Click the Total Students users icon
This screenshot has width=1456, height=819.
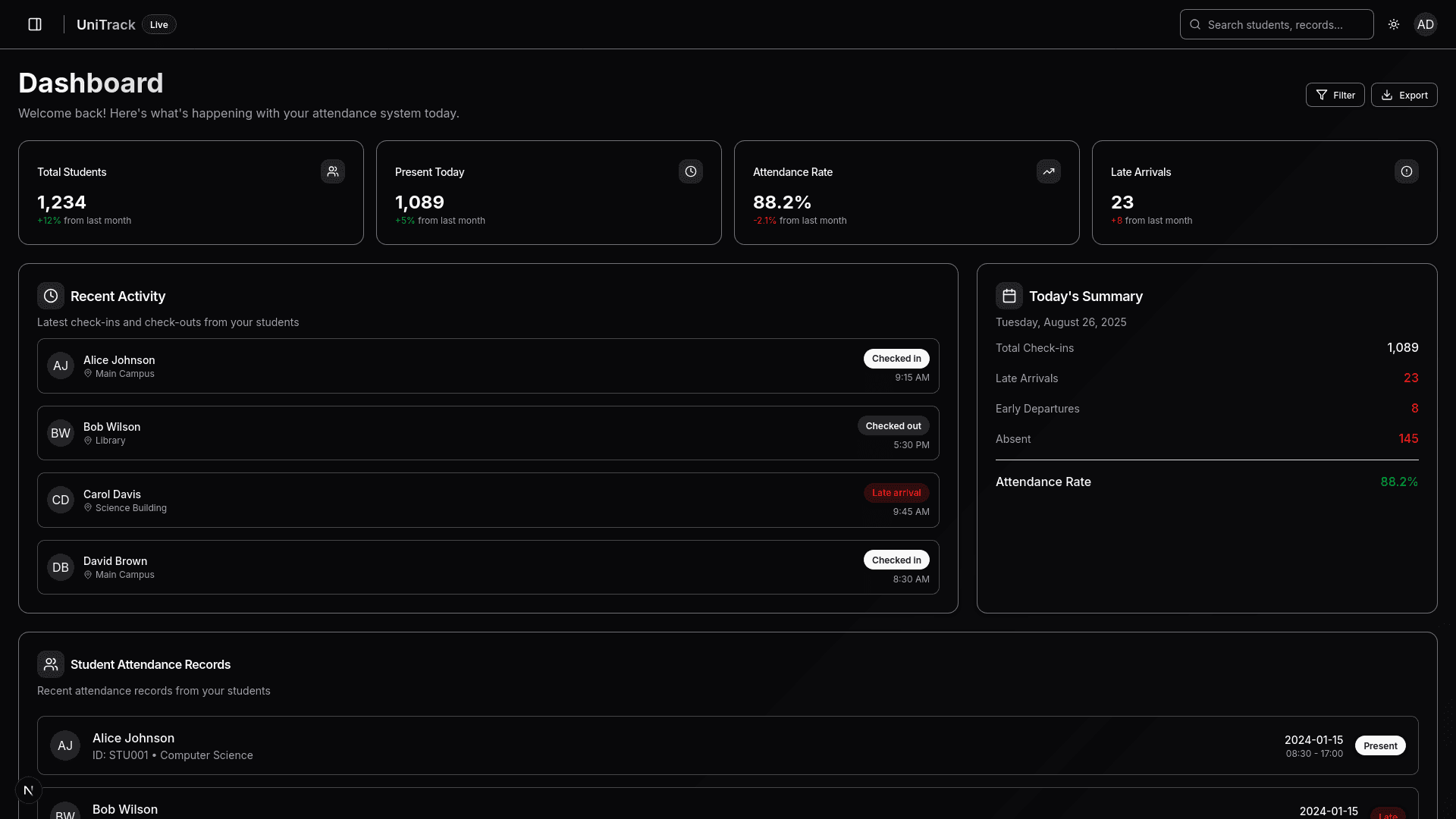click(x=333, y=171)
